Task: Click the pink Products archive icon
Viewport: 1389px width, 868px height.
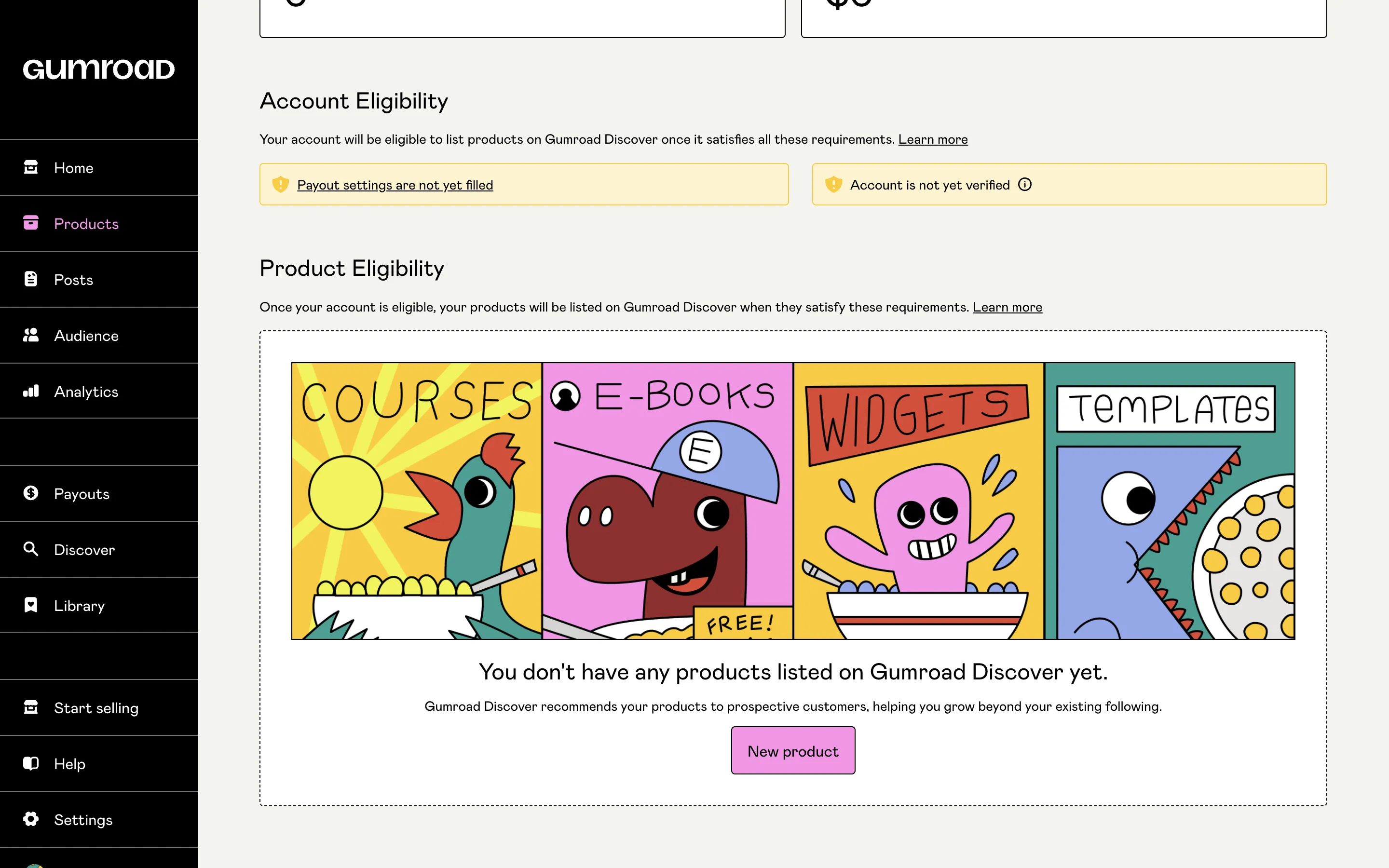Action: tap(31, 223)
